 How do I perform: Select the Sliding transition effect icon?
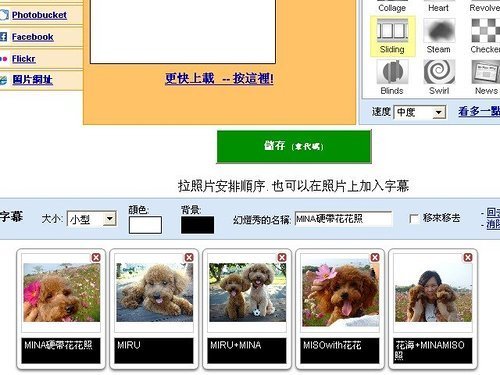pos(392,30)
